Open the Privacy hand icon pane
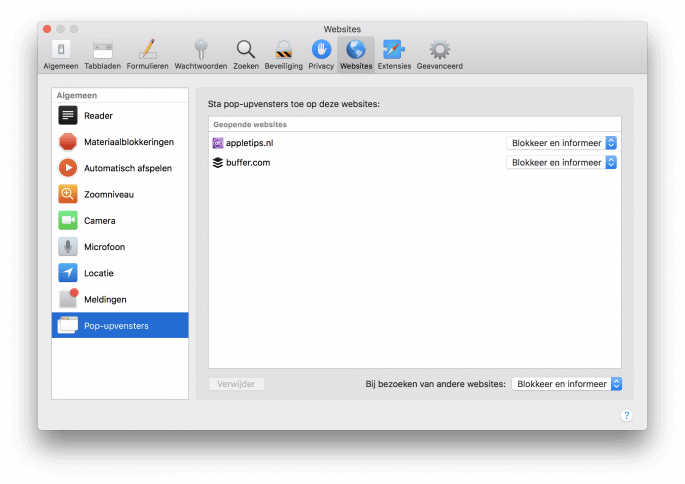 [321, 55]
